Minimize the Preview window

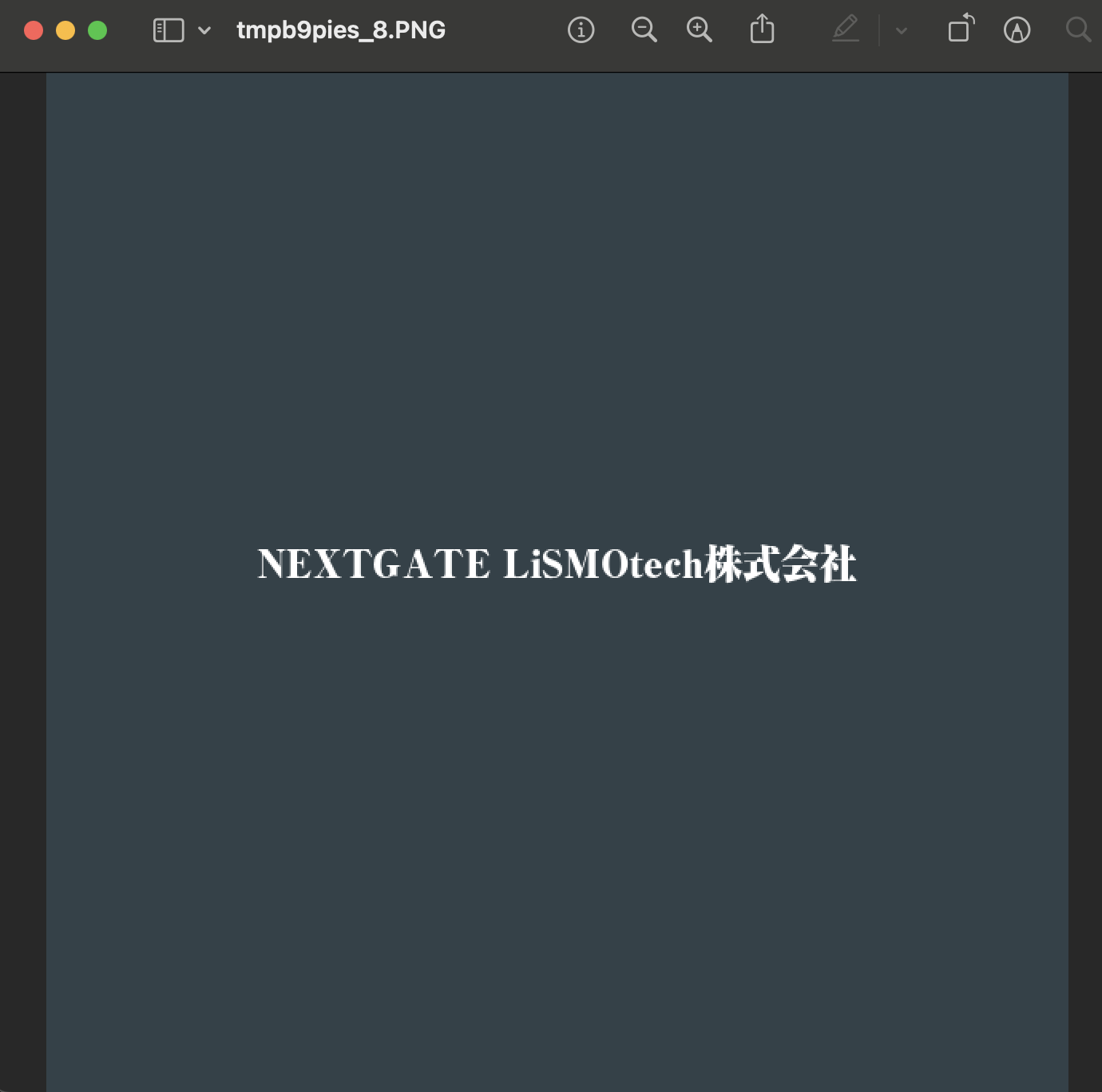pyautogui.click(x=65, y=30)
